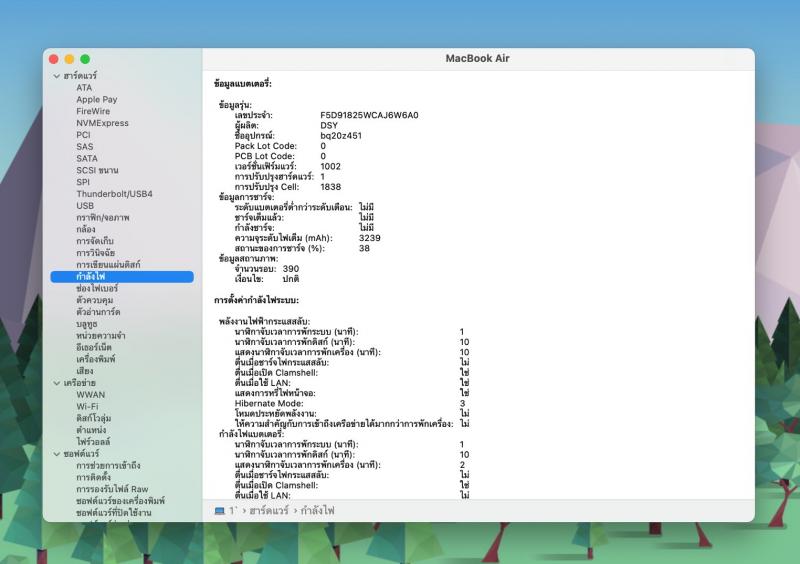Image resolution: width=800 pixels, height=564 pixels.
Task: Click the cycle count value 390
Action: coord(291,268)
